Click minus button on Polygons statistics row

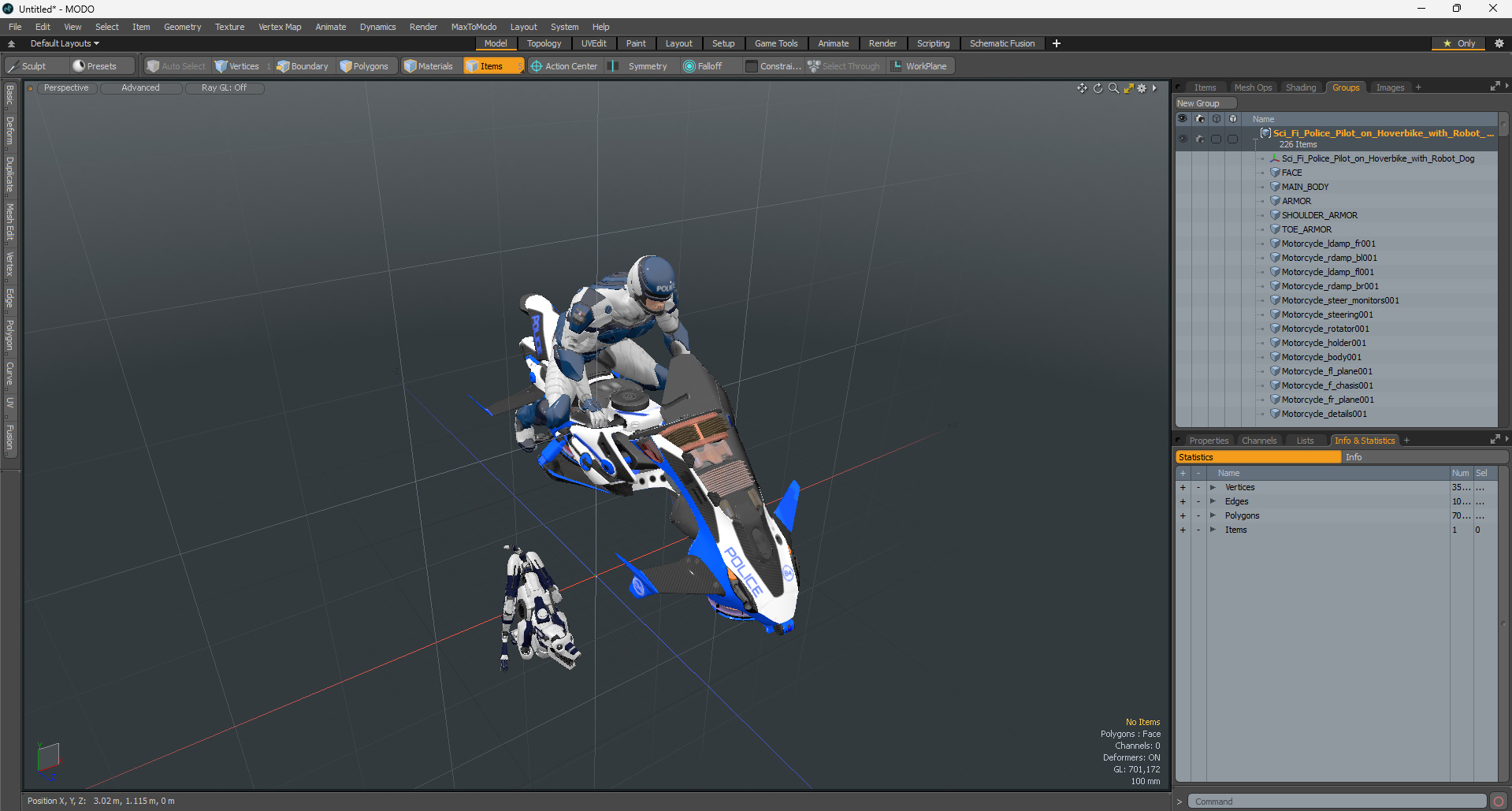coord(1198,515)
